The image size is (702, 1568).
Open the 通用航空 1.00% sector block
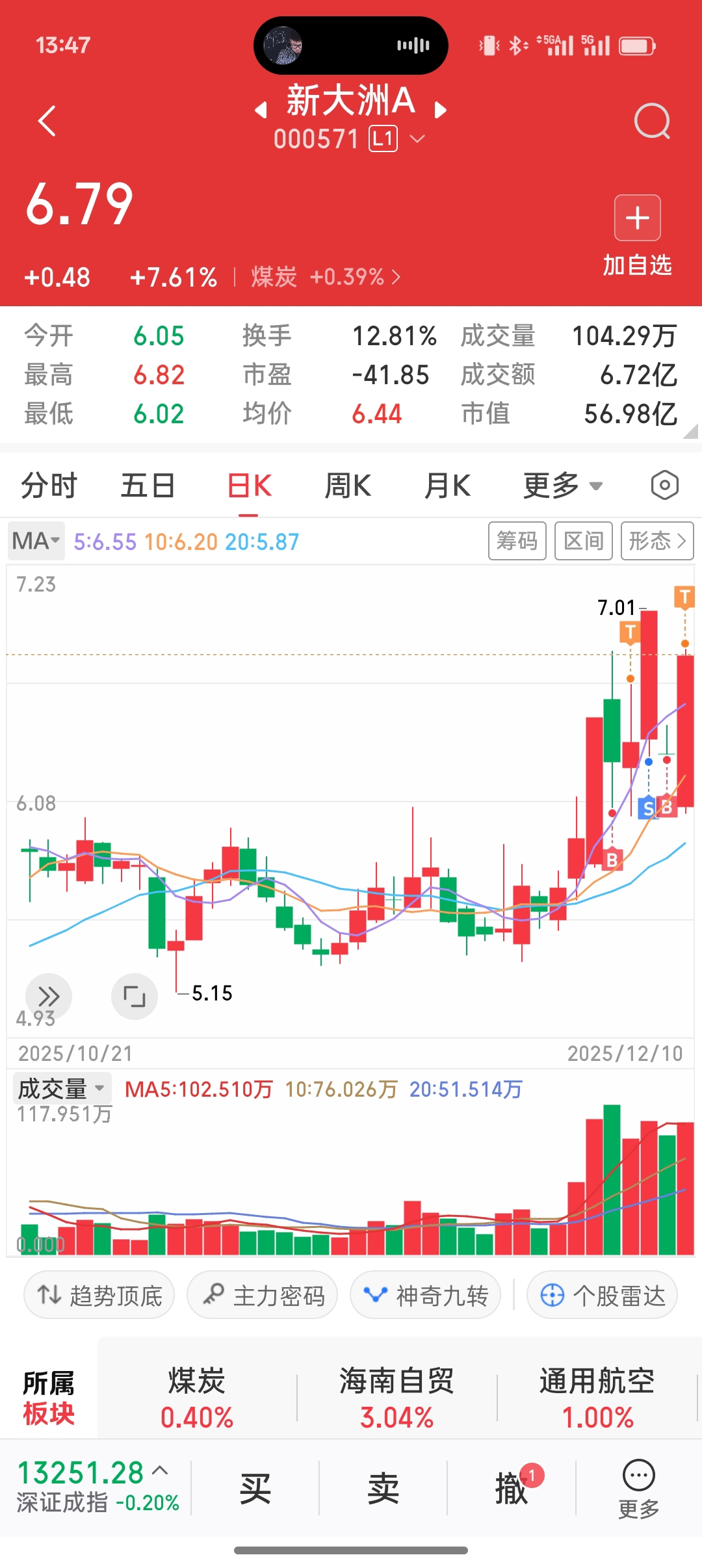597,1398
